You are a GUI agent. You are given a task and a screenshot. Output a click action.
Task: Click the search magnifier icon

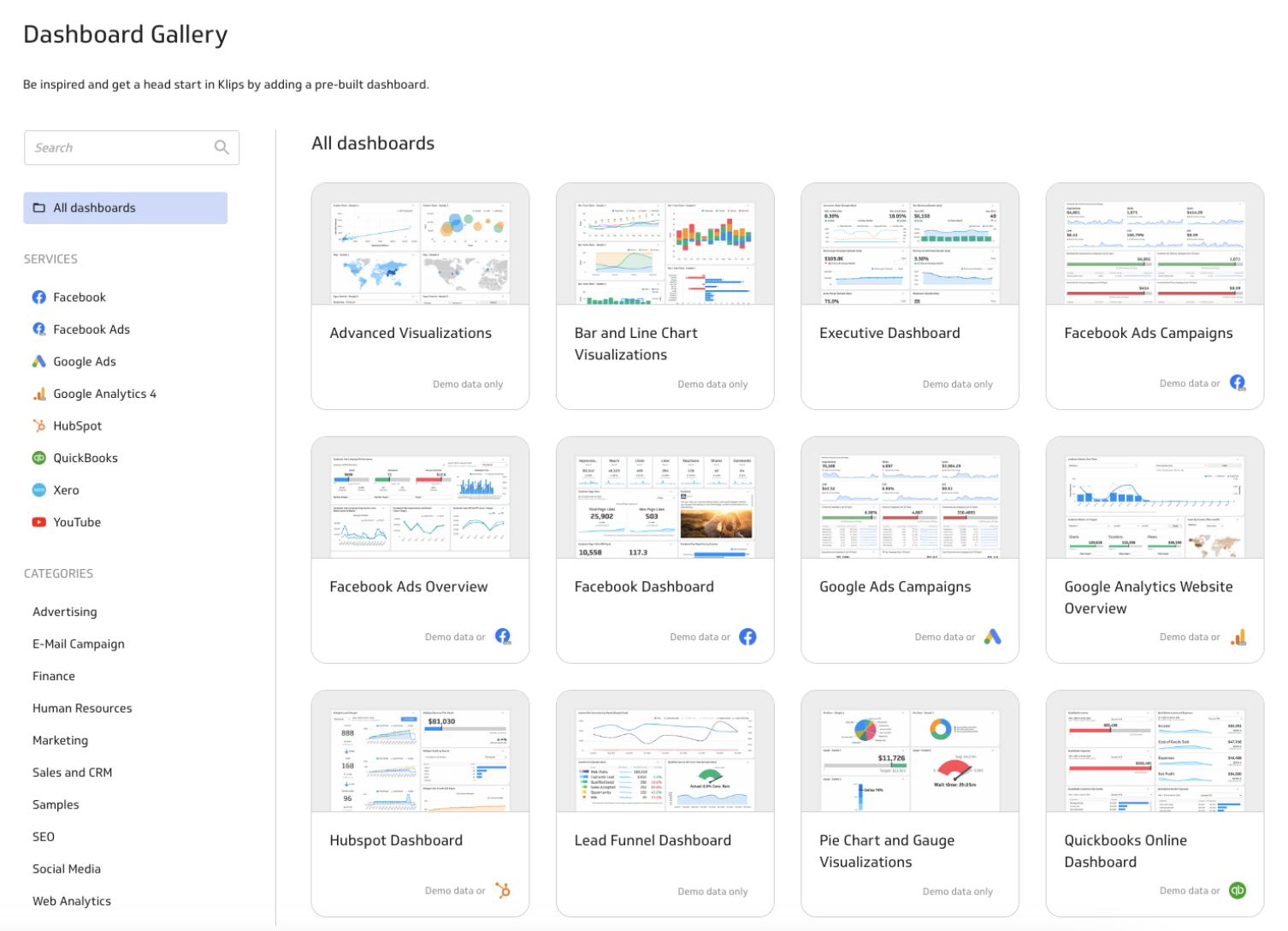(x=222, y=147)
